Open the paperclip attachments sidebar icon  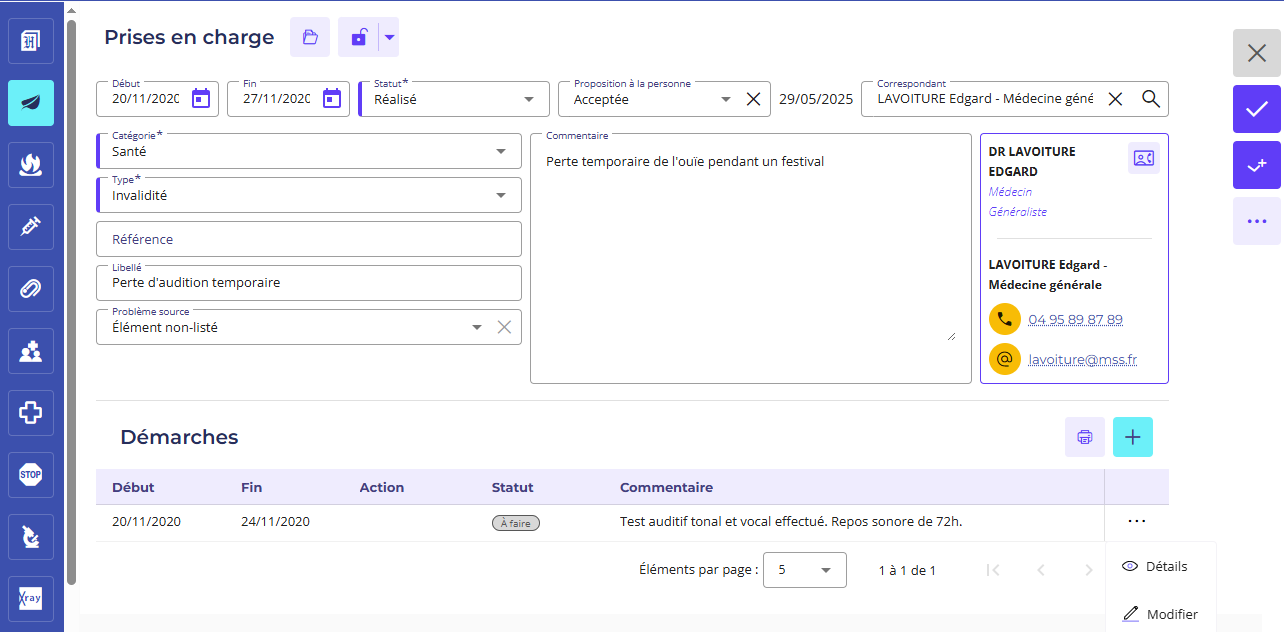pyautogui.click(x=31, y=289)
